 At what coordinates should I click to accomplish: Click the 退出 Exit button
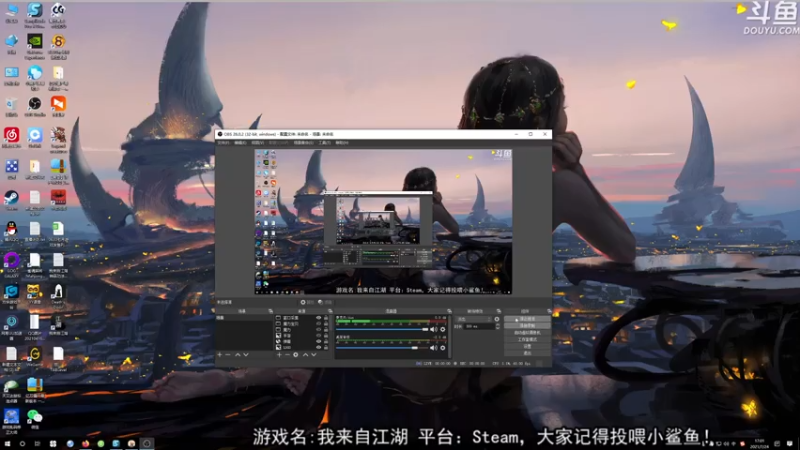pos(527,353)
